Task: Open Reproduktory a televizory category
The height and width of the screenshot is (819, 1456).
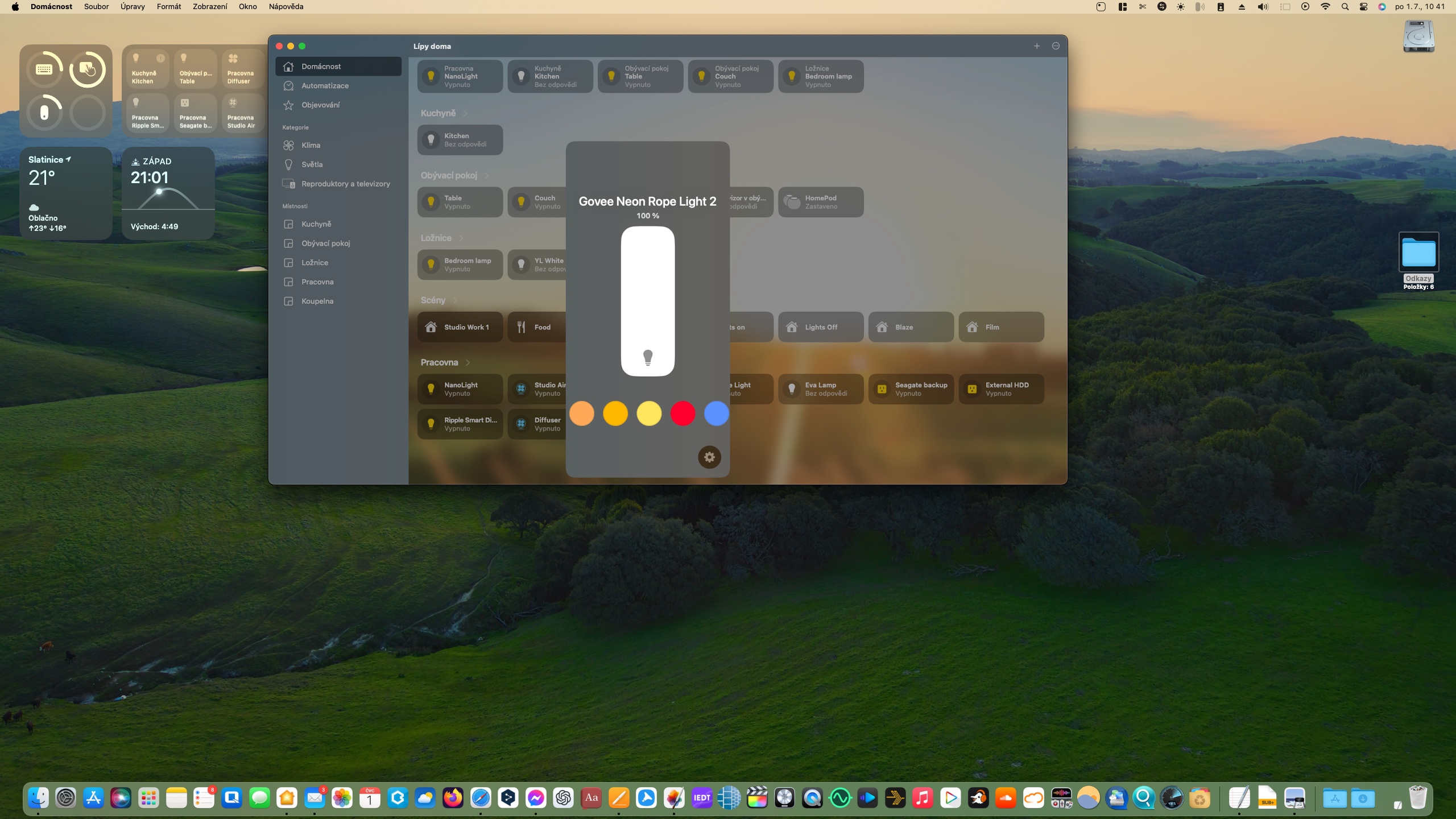Action: 345,184
